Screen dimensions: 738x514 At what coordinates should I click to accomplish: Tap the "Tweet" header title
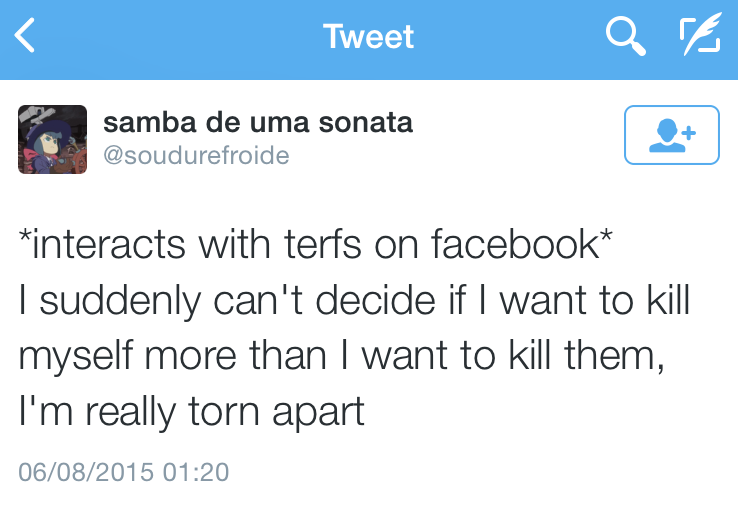(x=368, y=38)
